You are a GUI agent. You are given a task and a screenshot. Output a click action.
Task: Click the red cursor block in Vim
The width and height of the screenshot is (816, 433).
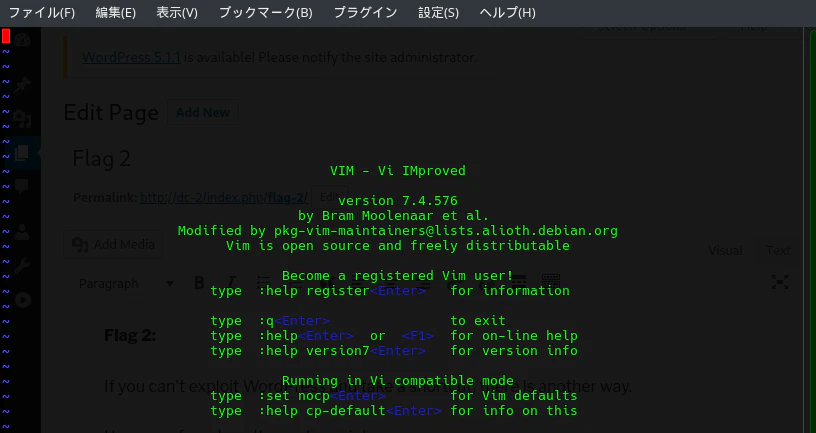6,36
